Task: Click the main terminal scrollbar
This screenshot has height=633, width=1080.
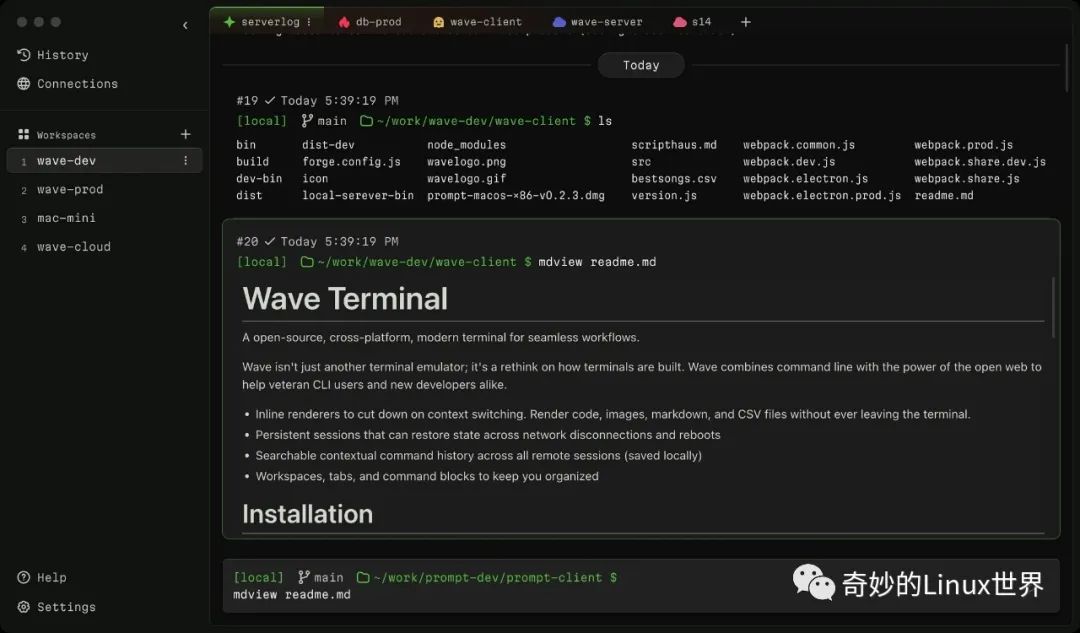Action: 1067,68
